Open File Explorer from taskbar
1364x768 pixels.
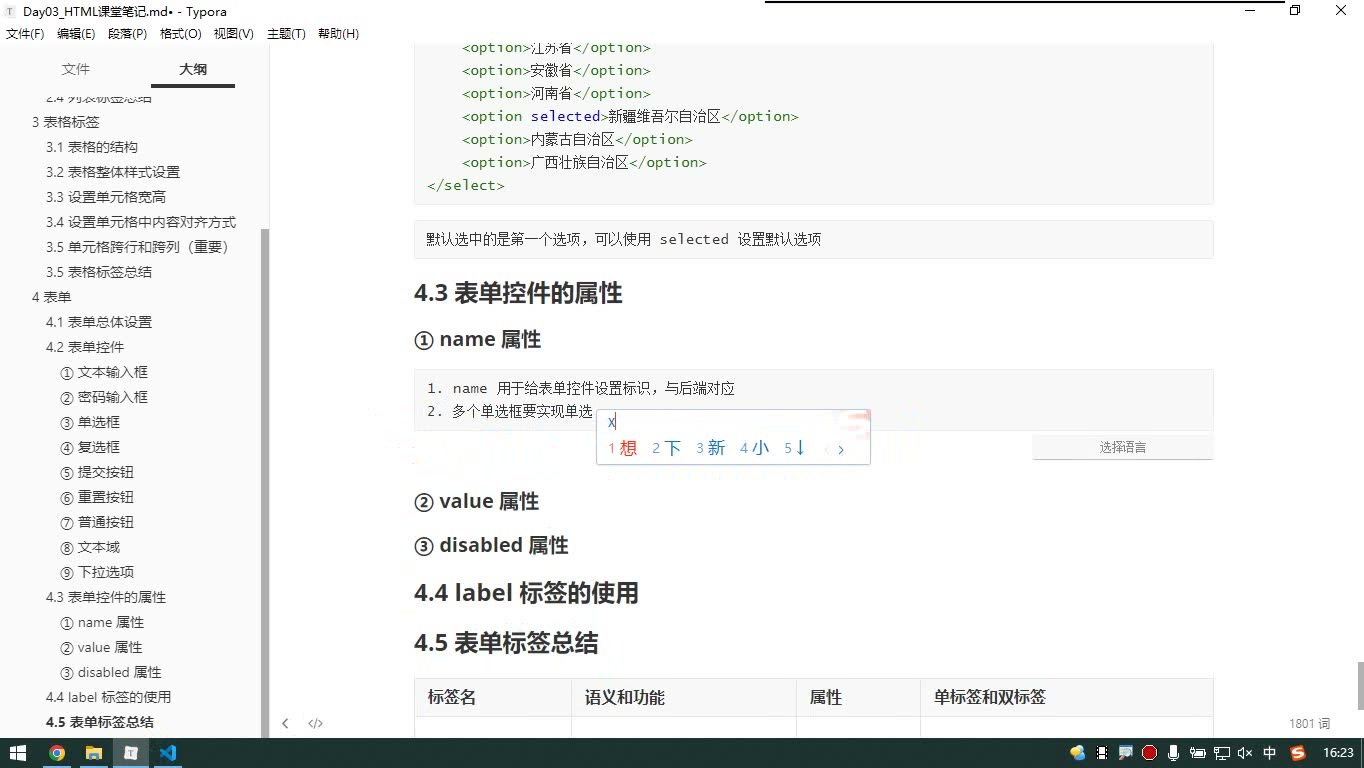93,753
